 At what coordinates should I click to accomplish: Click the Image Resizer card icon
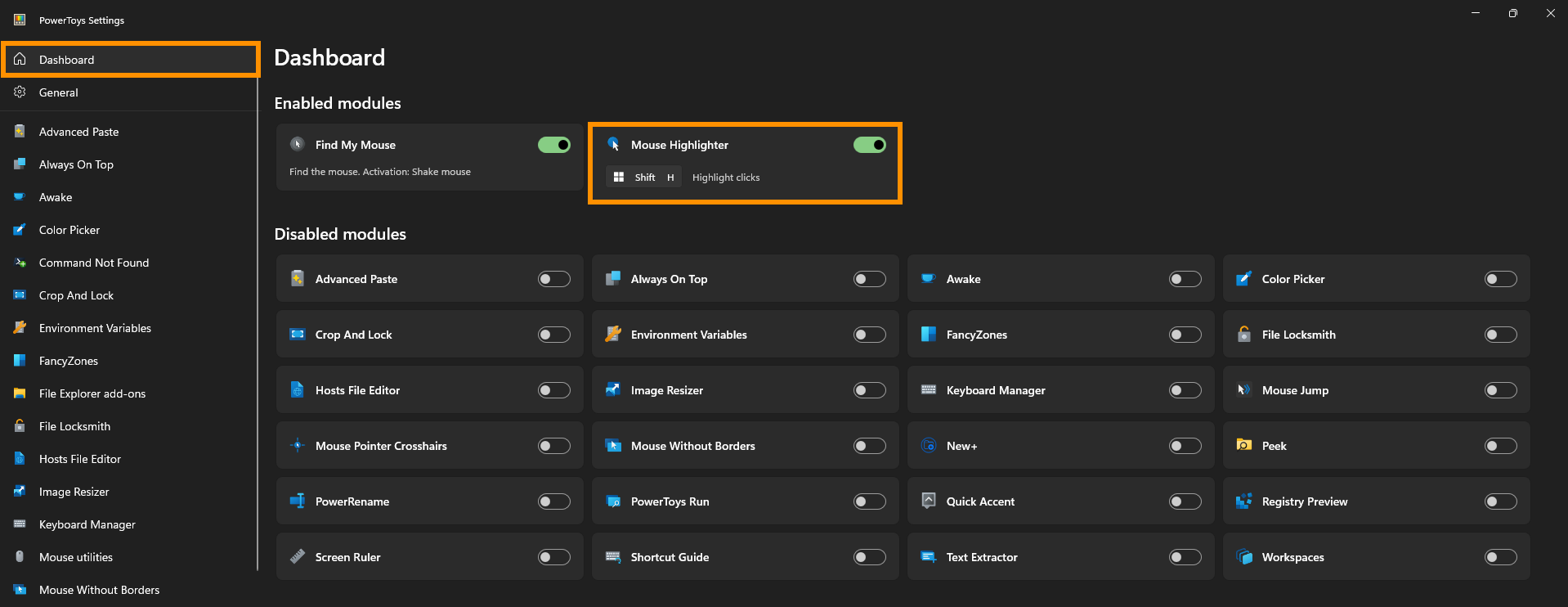[613, 389]
